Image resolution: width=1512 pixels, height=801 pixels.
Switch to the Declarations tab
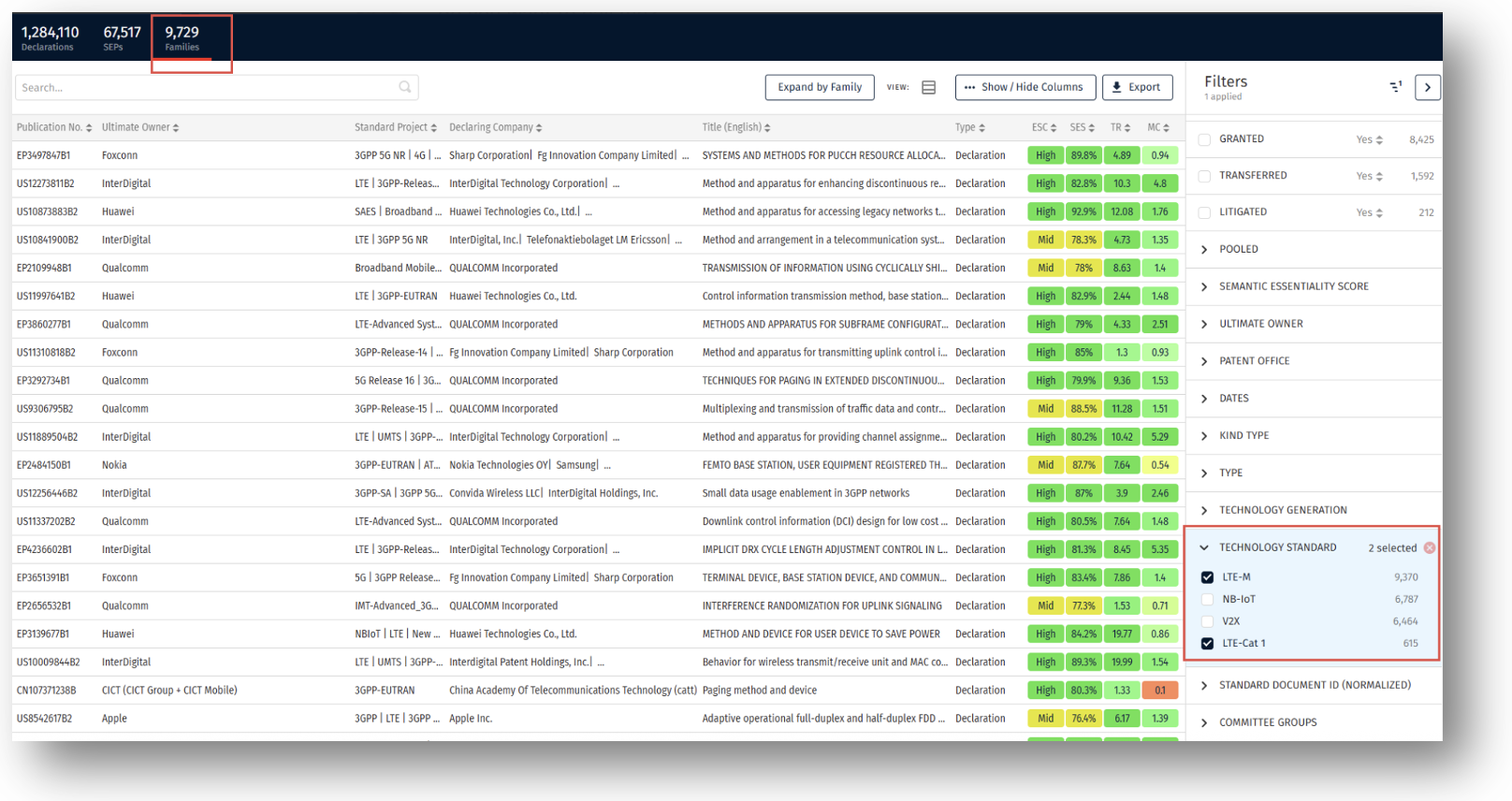50,38
